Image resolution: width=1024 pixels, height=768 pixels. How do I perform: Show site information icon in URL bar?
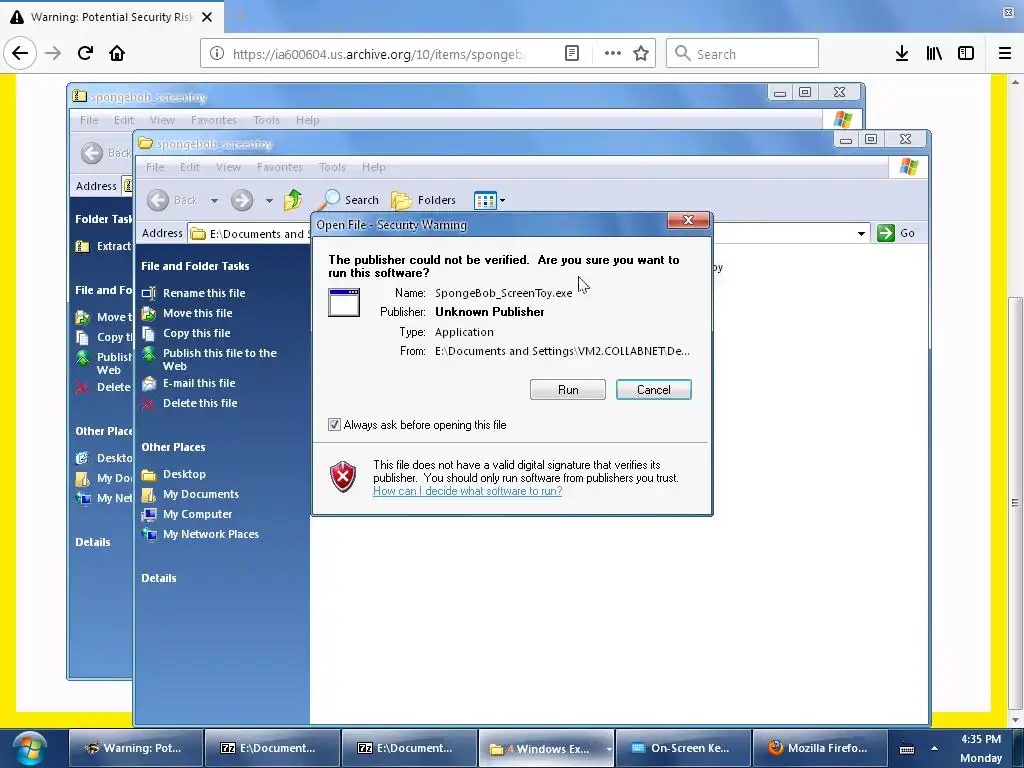216,54
